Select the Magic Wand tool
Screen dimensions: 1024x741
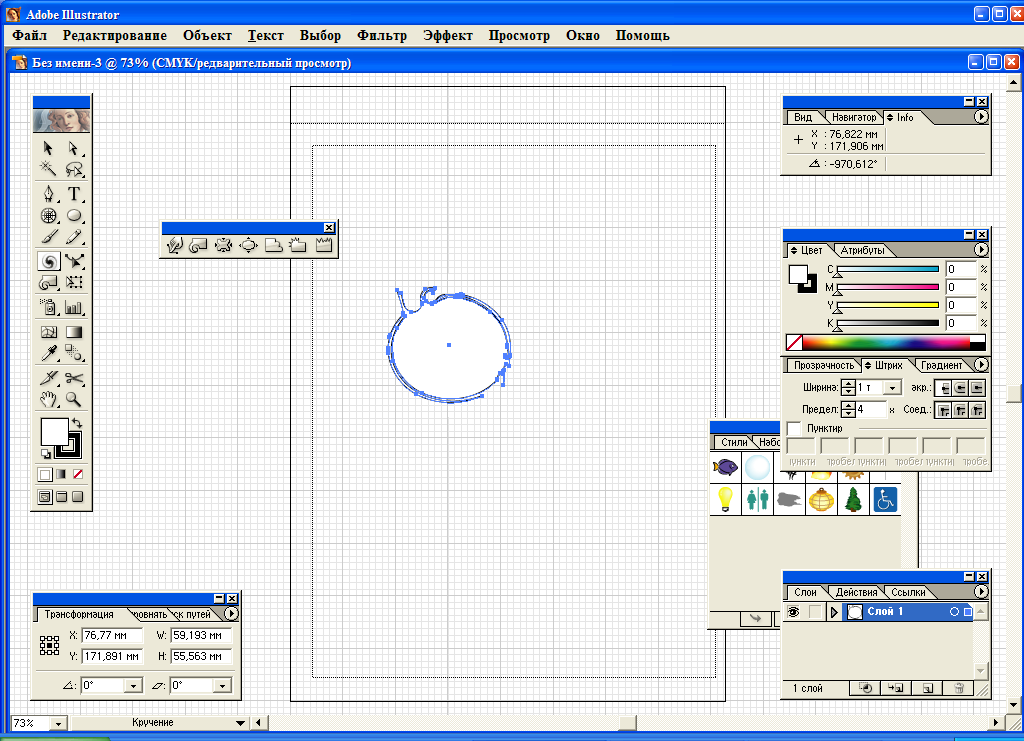tap(48, 170)
